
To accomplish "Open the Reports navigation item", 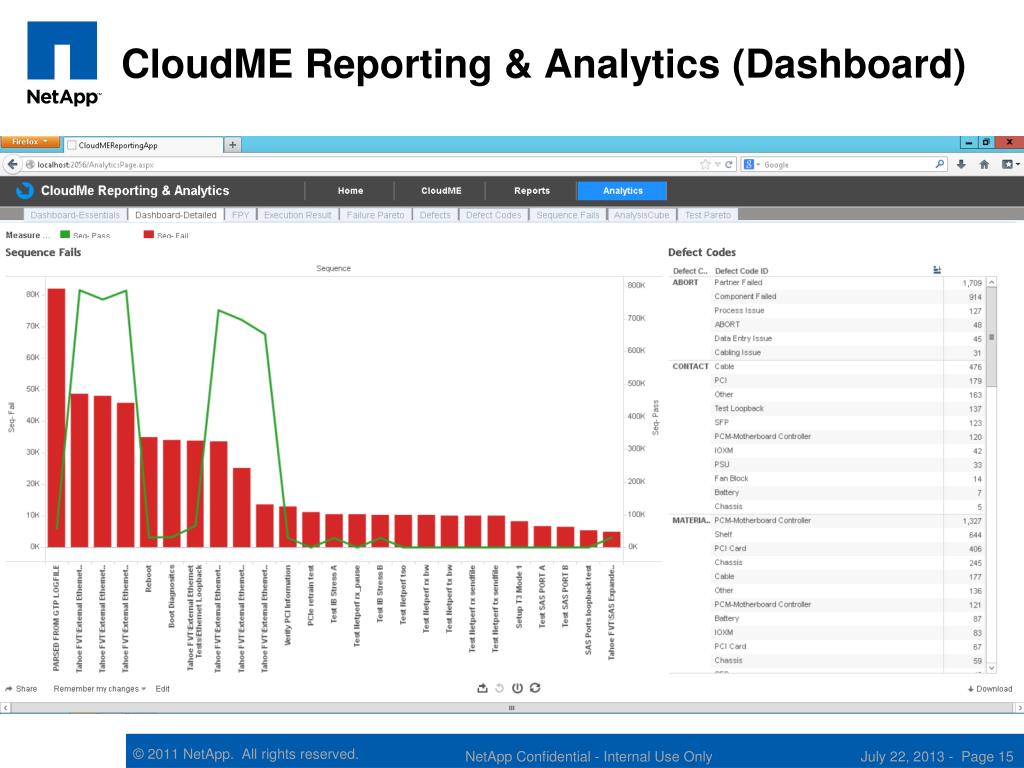I will point(532,191).
